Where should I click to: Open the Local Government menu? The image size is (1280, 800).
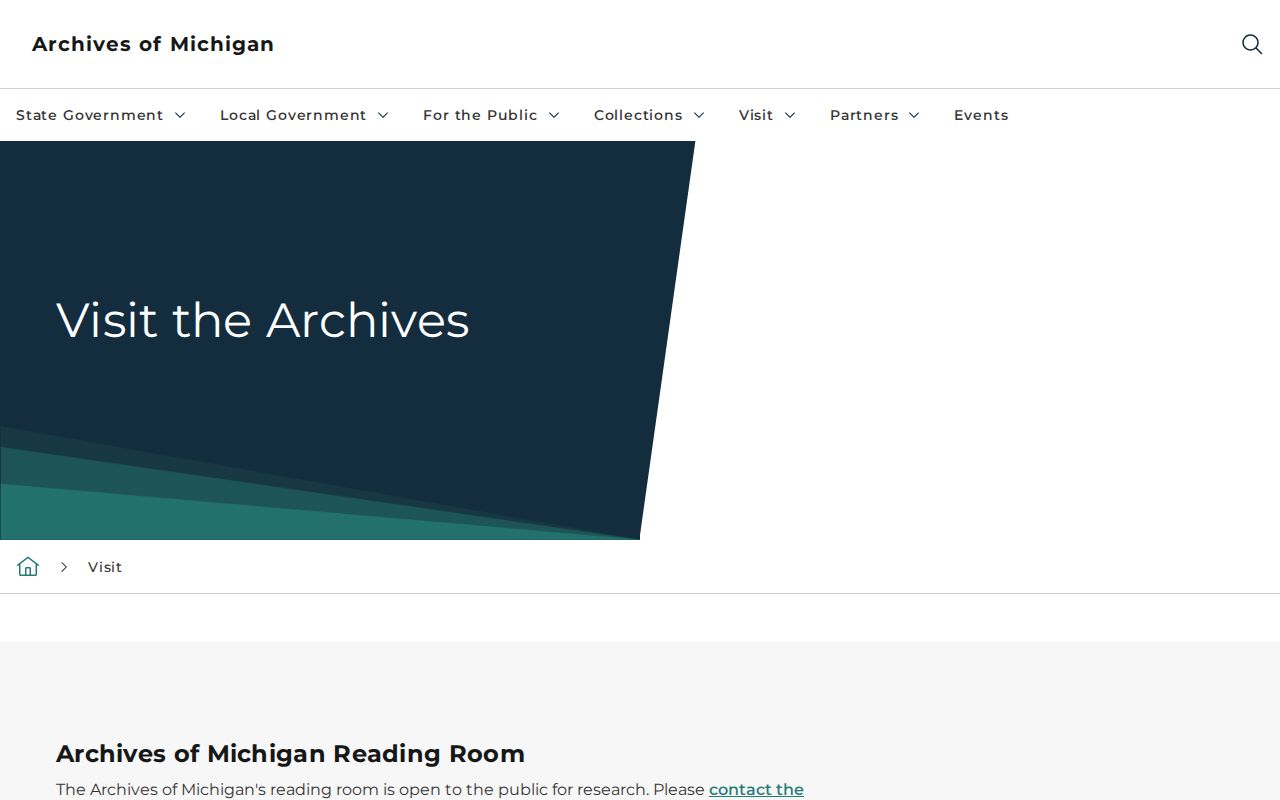(293, 115)
